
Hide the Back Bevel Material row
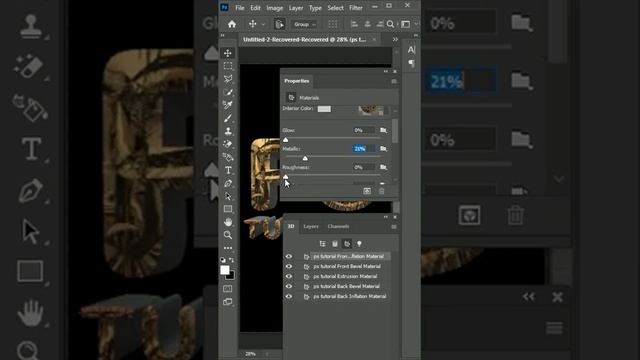(289, 286)
